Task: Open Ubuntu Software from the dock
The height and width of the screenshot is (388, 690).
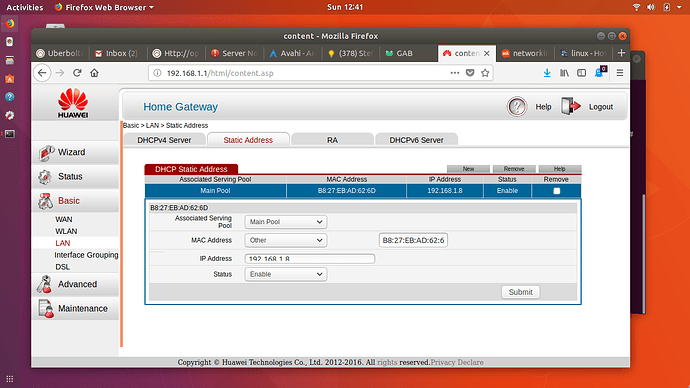Action: 10,79
